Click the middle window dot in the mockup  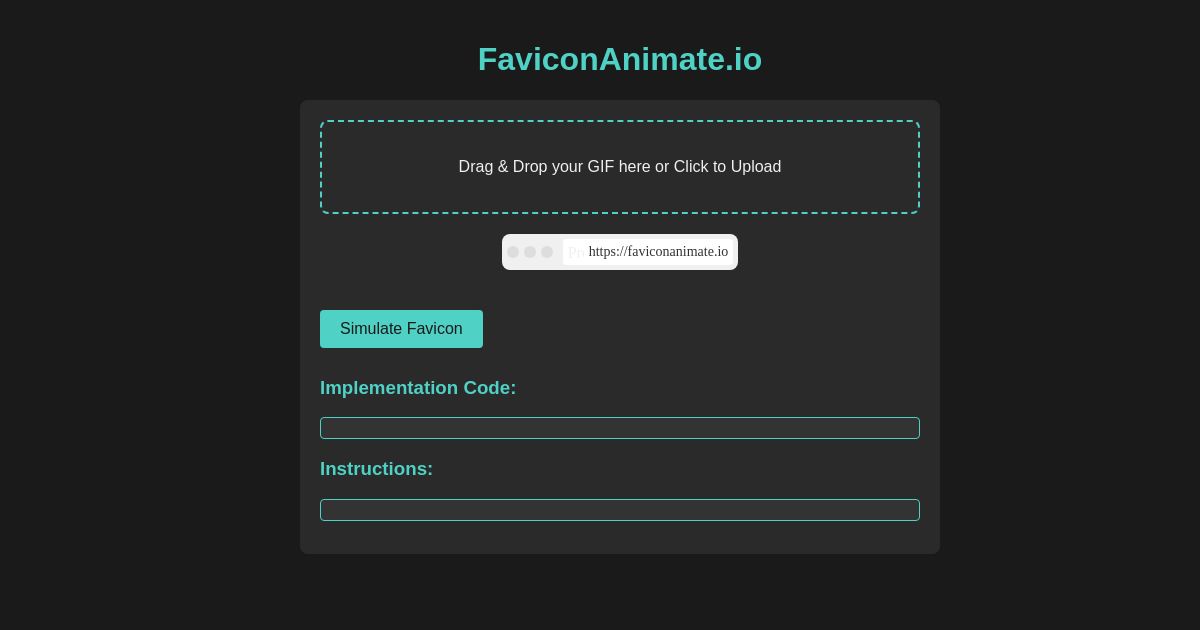(530, 252)
